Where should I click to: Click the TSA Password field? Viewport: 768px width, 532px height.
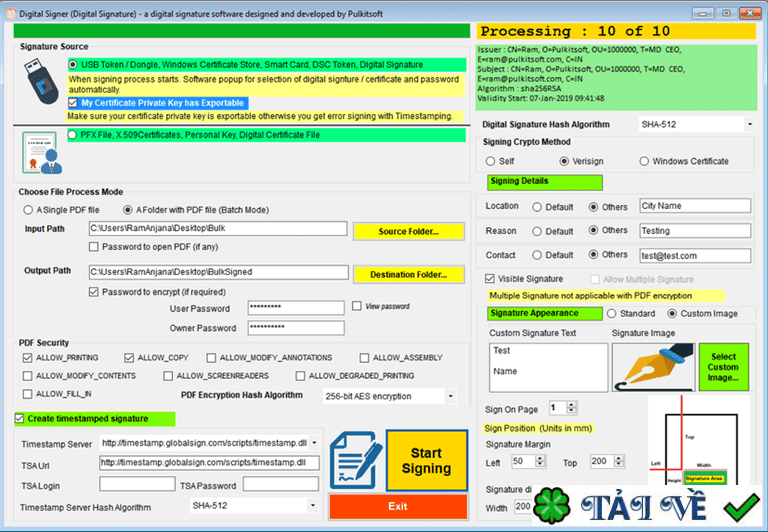(281, 484)
